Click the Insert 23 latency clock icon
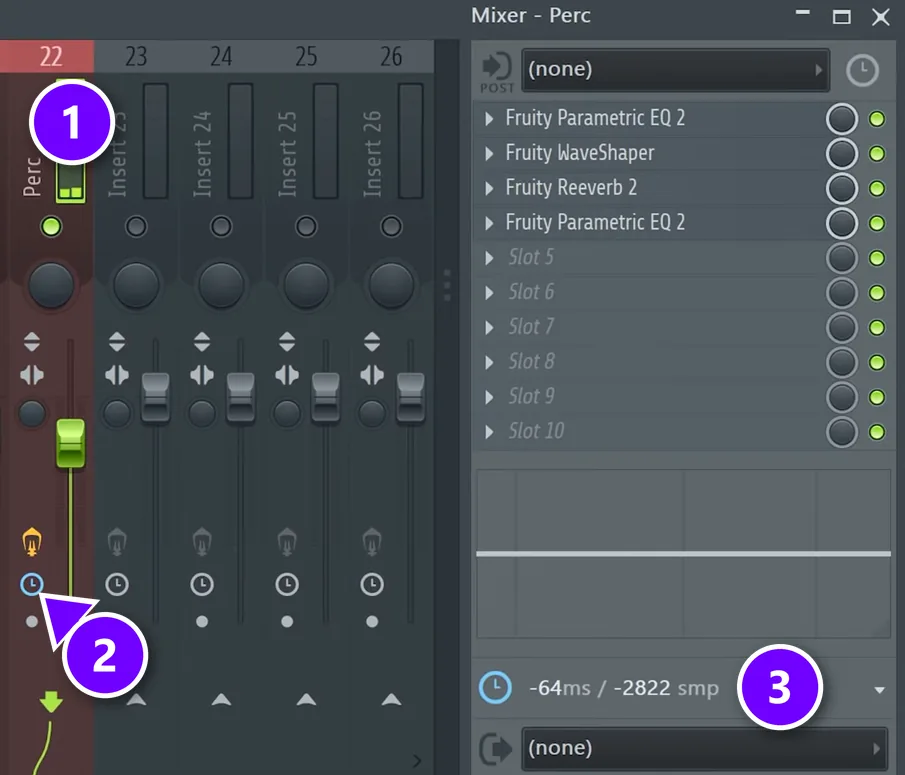This screenshot has height=775, width=905. tap(117, 585)
